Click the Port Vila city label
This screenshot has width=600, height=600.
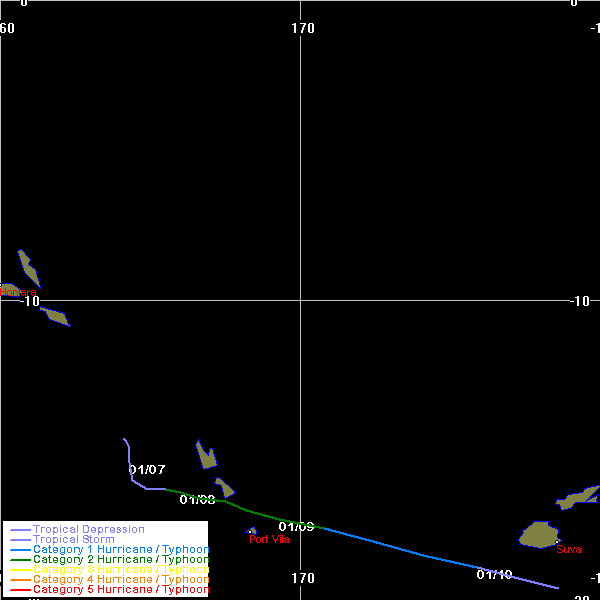pos(269,540)
